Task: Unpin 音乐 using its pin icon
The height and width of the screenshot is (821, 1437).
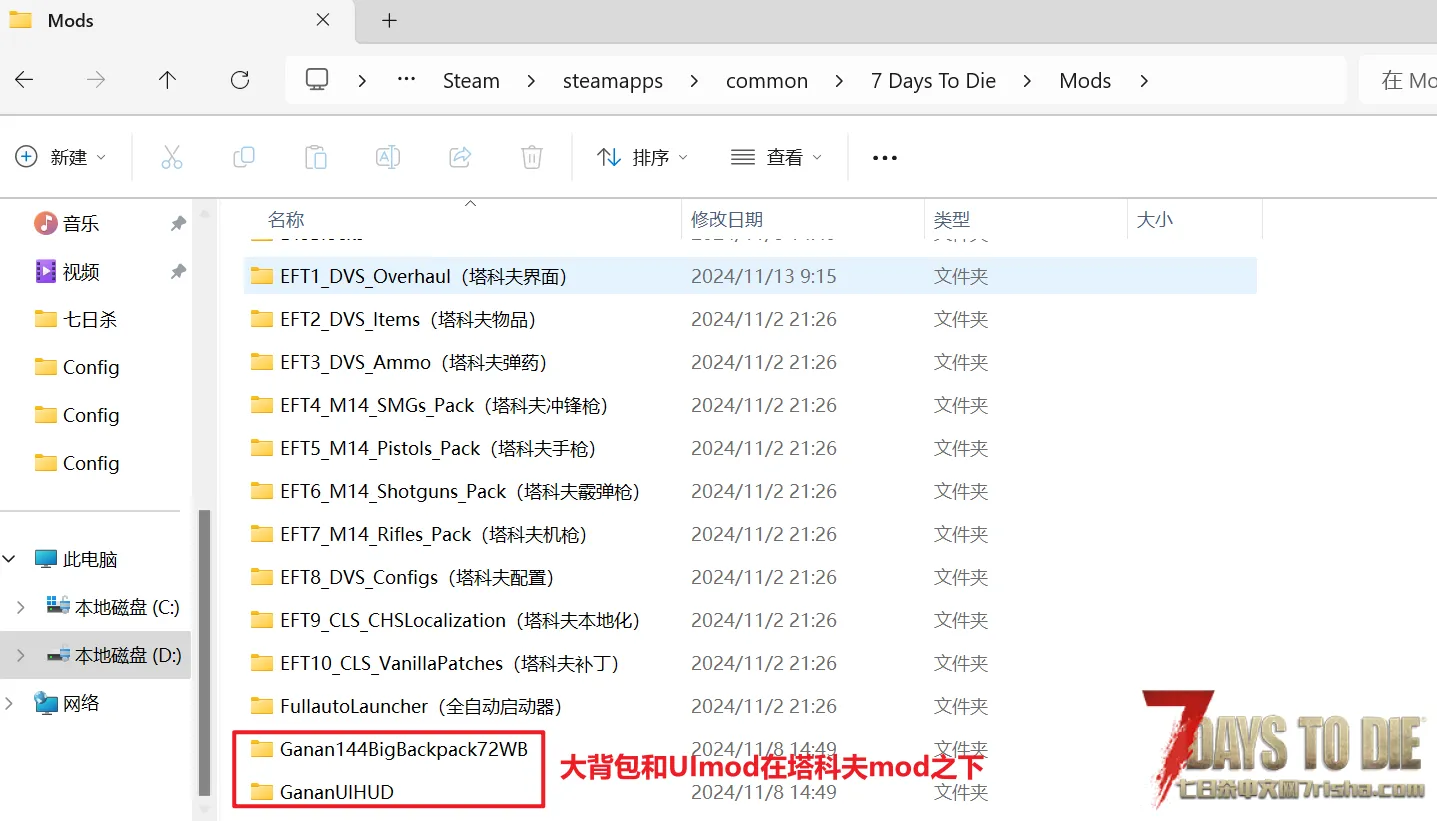Action: [178, 223]
